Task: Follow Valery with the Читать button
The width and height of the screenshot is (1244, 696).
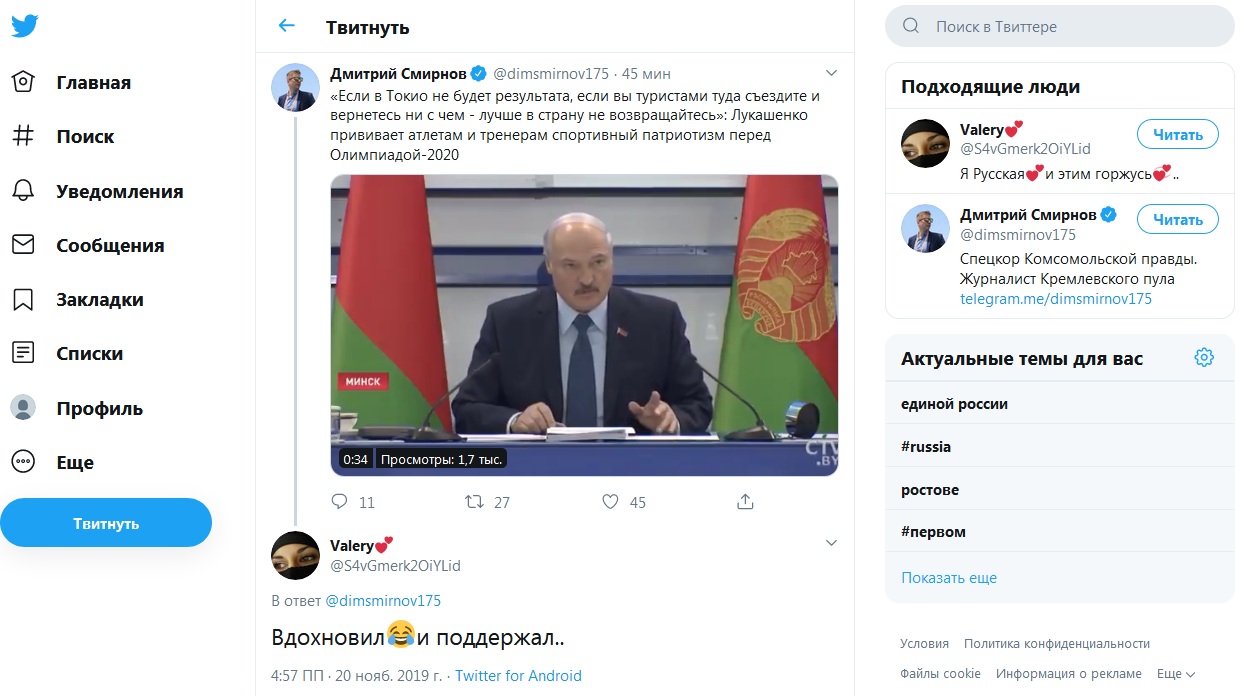Action: coord(1177,134)
